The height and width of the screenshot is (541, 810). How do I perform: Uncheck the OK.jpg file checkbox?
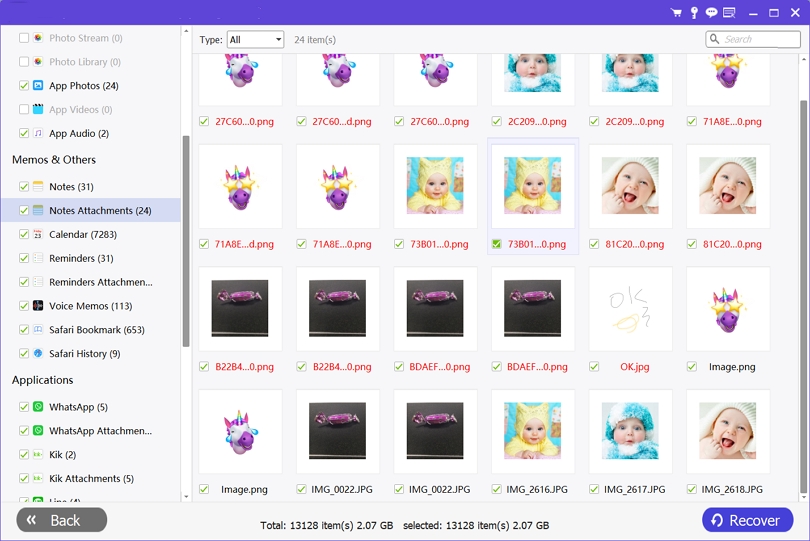pos(594,367)
